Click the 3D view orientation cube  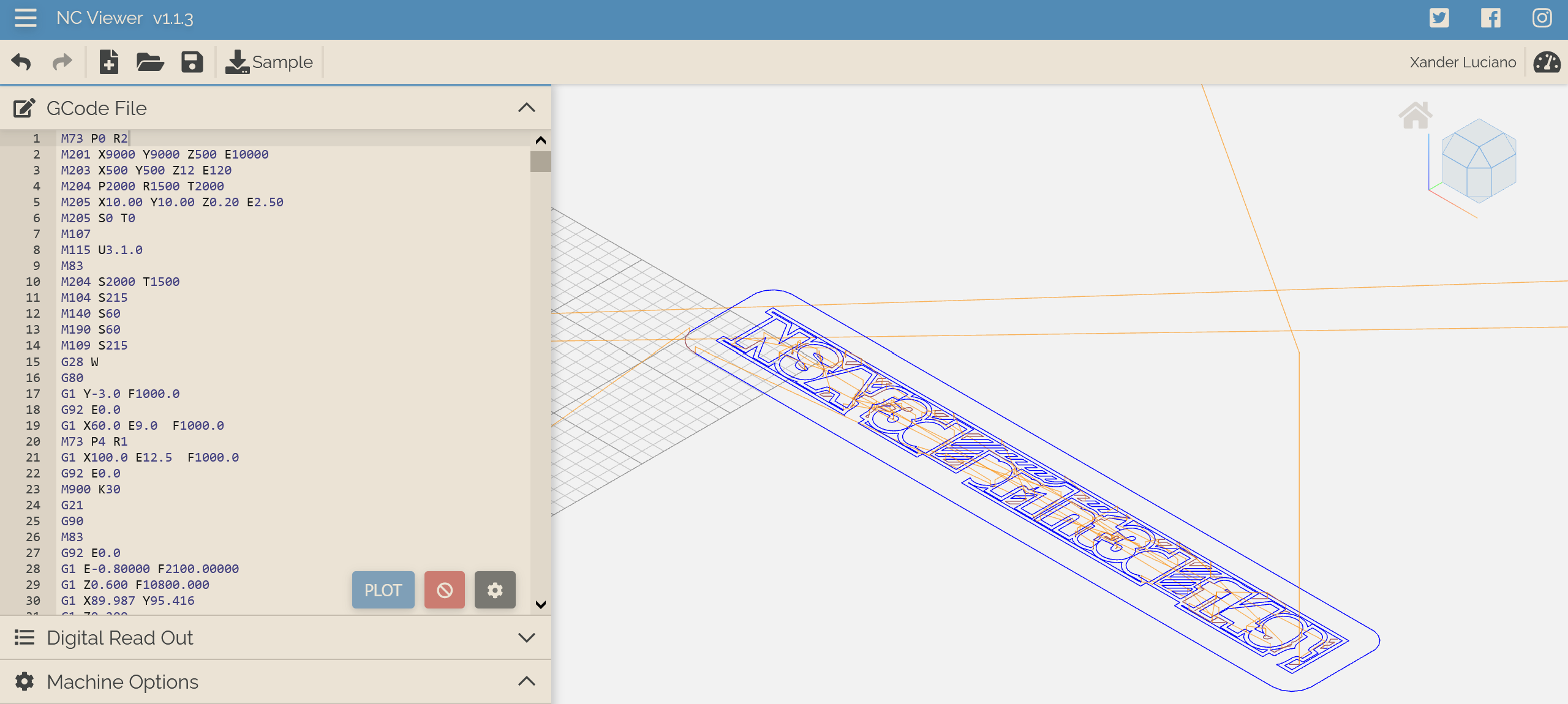coord(1478,161)
